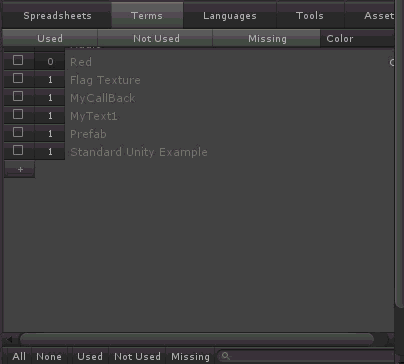
Task: Check the MyCallBack term checkbox
Action: (18, 96)
